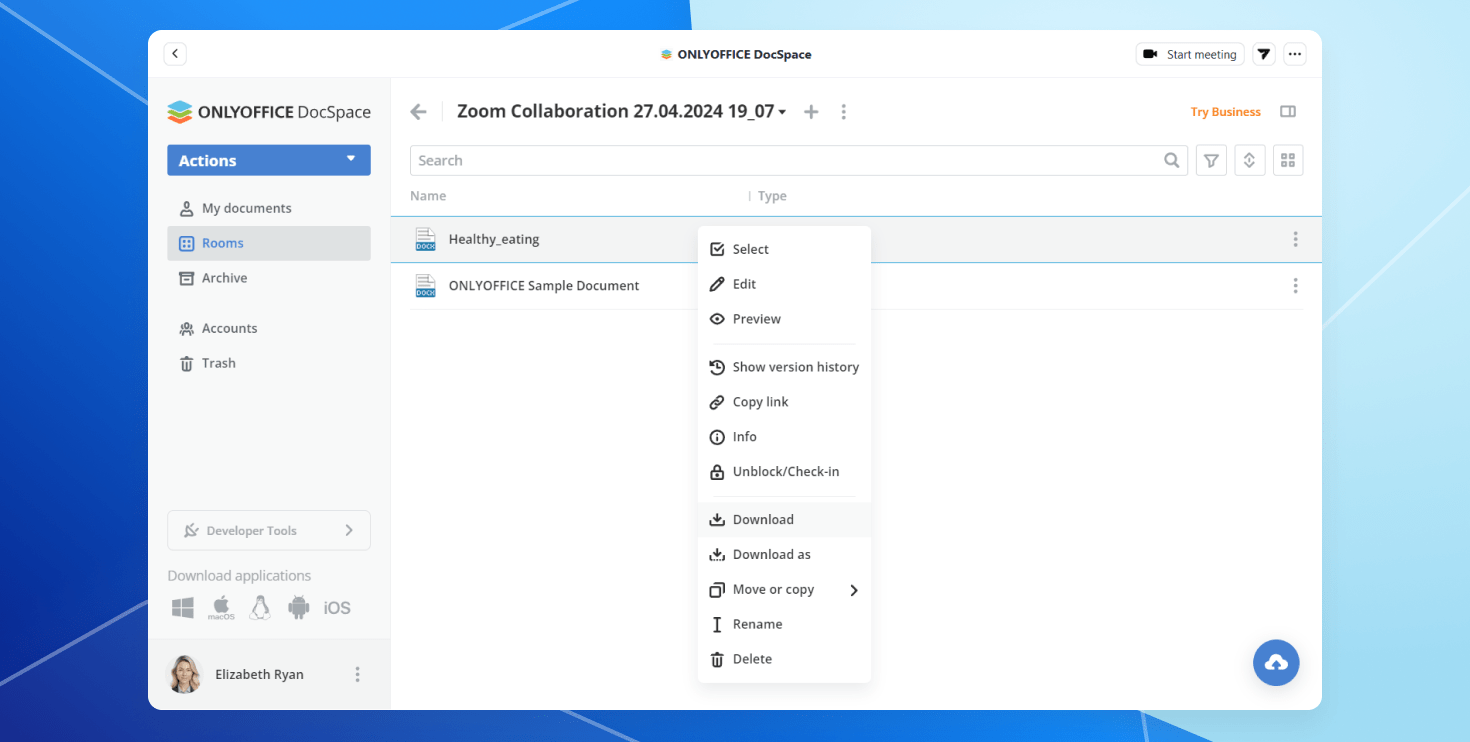
Task: Open the room title dropdown arrow
Action: point(782,112)
